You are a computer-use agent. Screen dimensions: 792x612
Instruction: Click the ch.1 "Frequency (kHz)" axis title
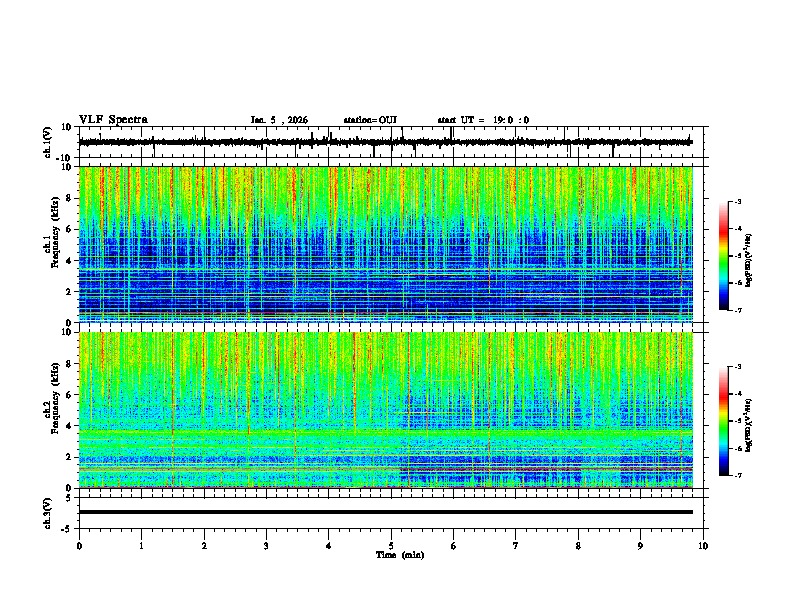tap(56, 232)
